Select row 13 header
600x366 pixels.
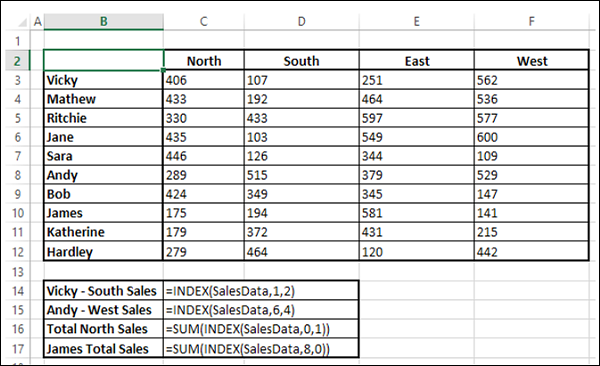pyautogui.click(x=18, y=272)
